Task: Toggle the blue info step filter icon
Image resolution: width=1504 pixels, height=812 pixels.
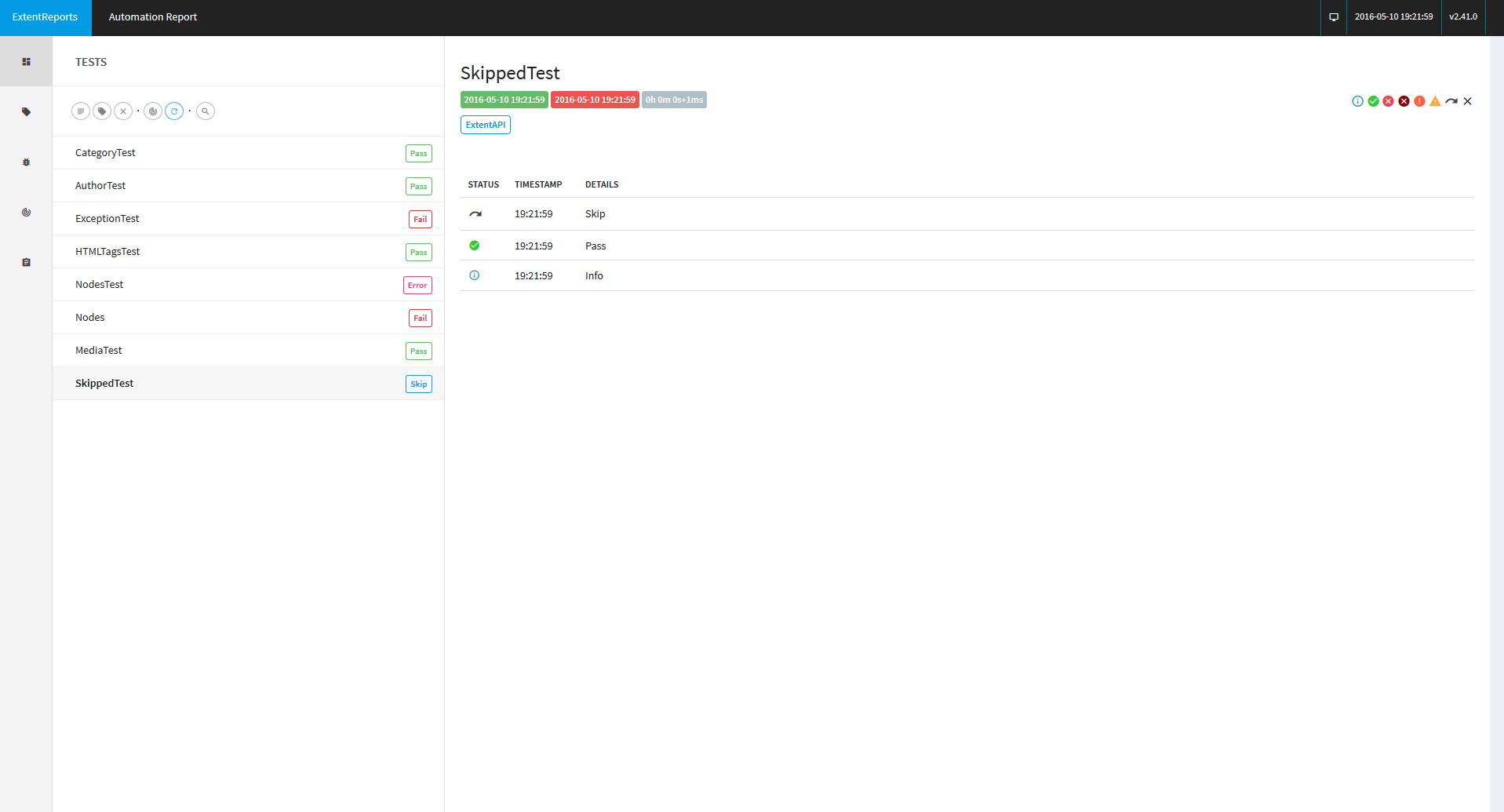Action: point(1357,101)
